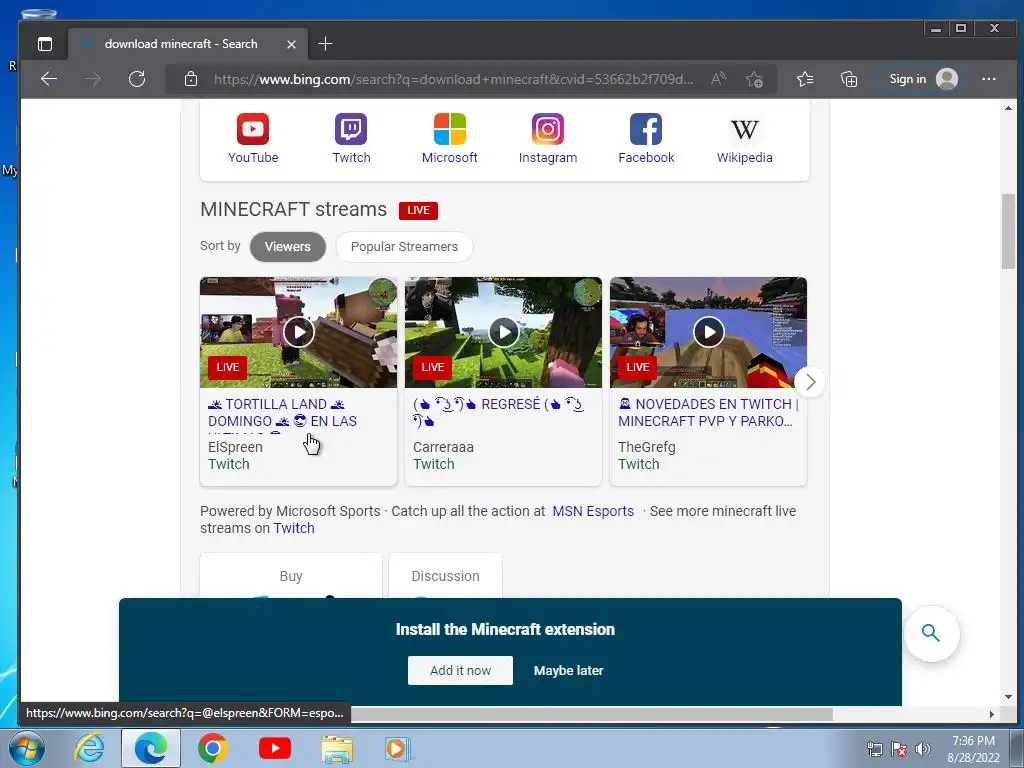
Task: Click the vertical scrollbar thumb
Action: coord(1008,231)
